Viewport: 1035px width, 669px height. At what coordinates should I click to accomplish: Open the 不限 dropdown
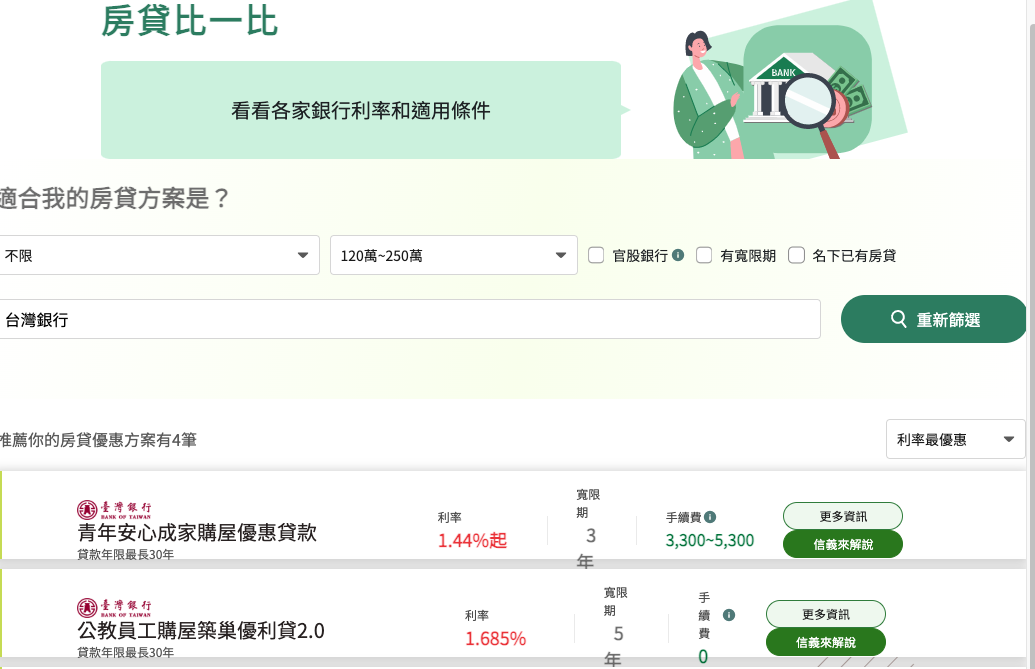158,255
